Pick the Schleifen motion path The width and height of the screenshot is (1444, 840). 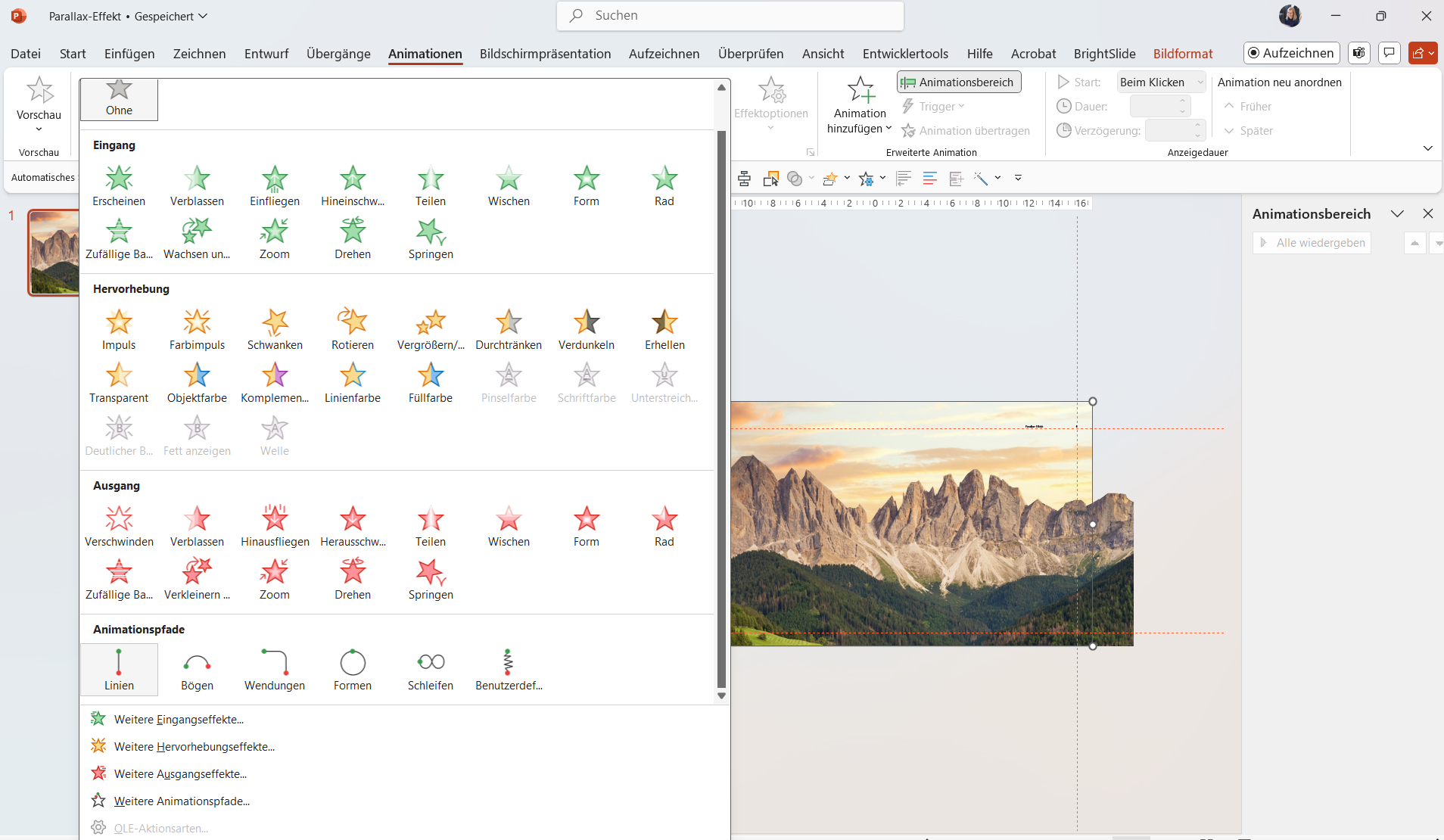pos(431,670)
